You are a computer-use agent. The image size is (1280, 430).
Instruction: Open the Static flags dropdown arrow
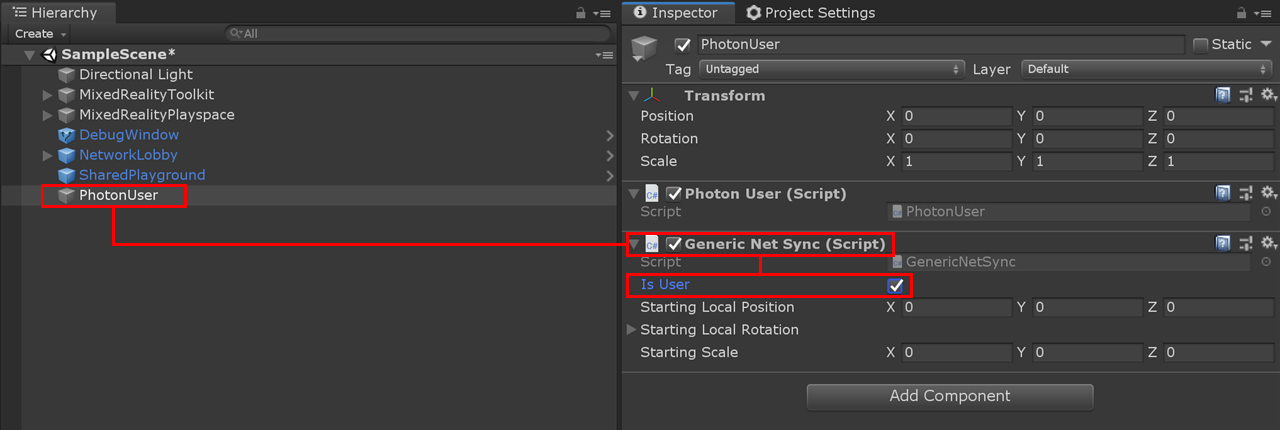click(1266, 44)
